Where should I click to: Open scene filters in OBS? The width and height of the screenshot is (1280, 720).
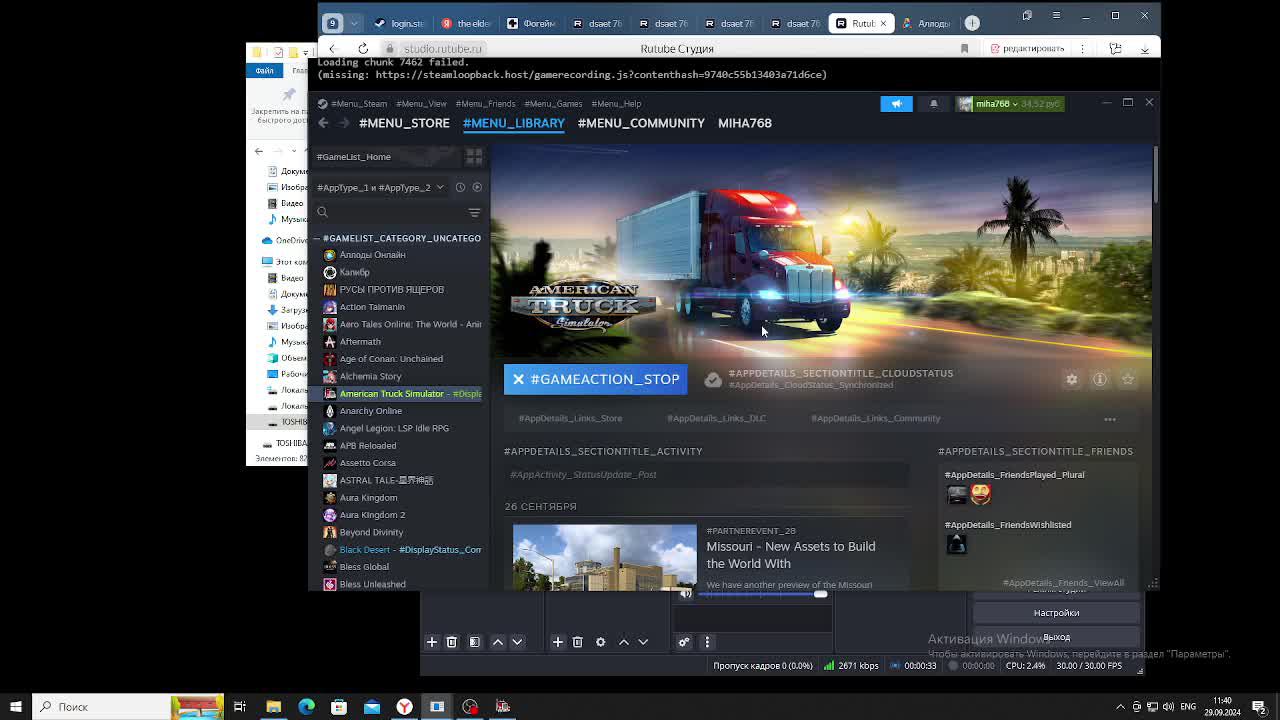475,642
